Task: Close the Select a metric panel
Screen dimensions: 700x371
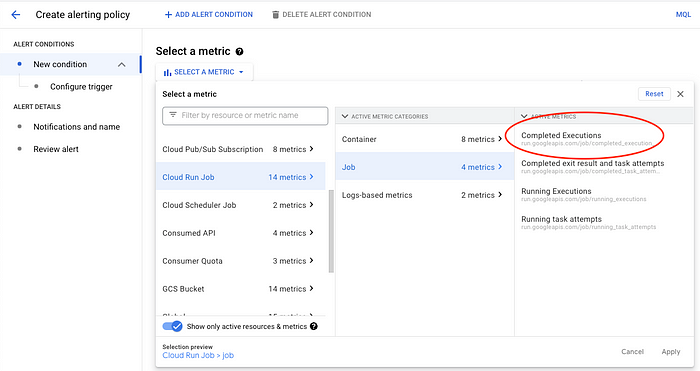Action: 680,94
